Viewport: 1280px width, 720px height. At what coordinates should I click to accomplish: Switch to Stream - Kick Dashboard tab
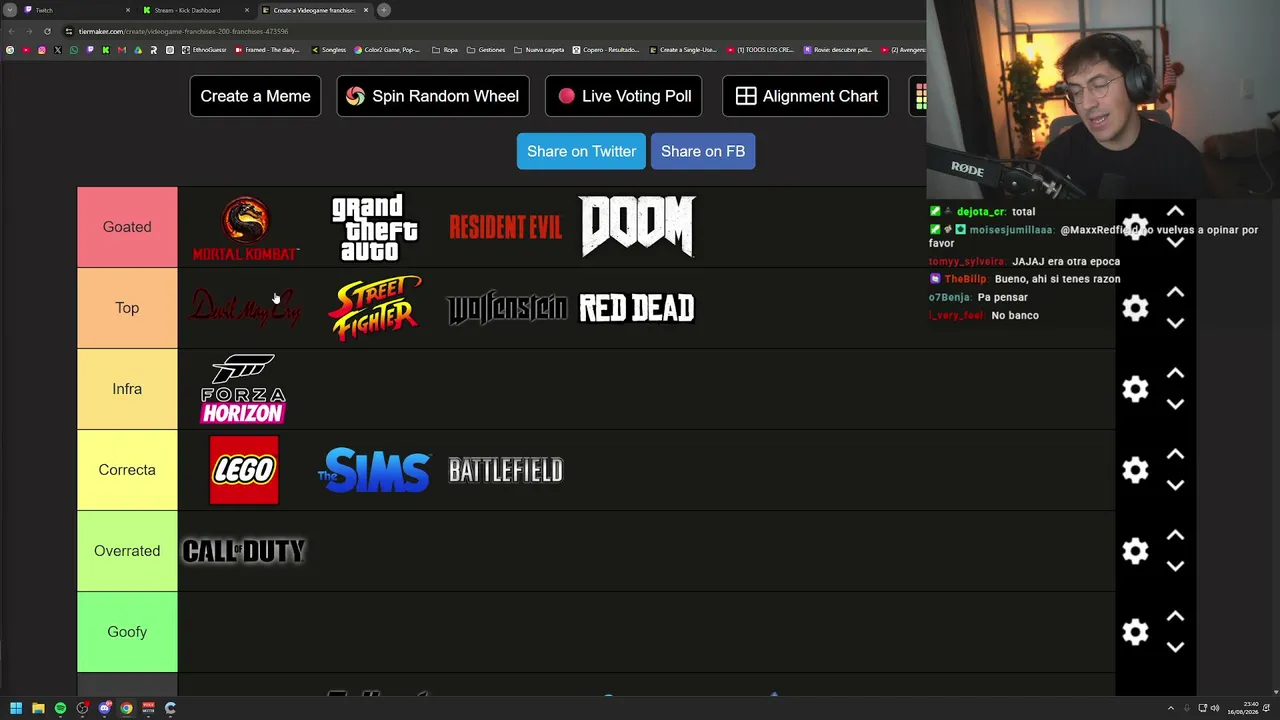click(195, 10)
